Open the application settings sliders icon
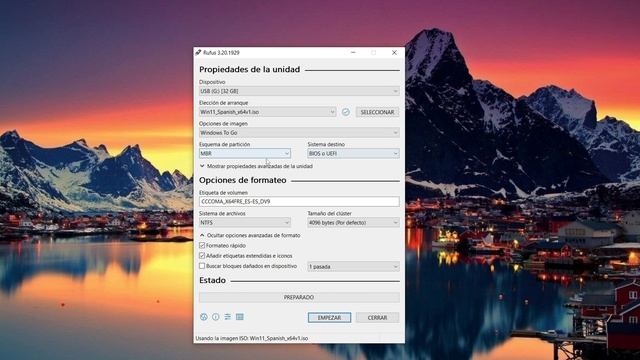The image size is (640, 360). pos(227,317)
